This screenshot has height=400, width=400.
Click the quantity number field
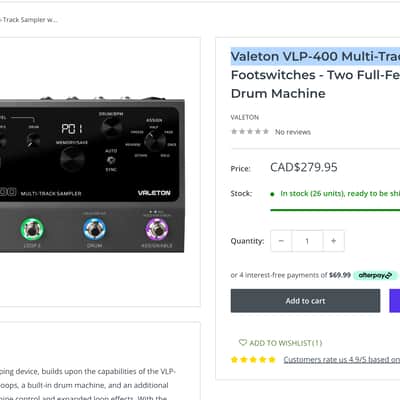tap(307, 241)
